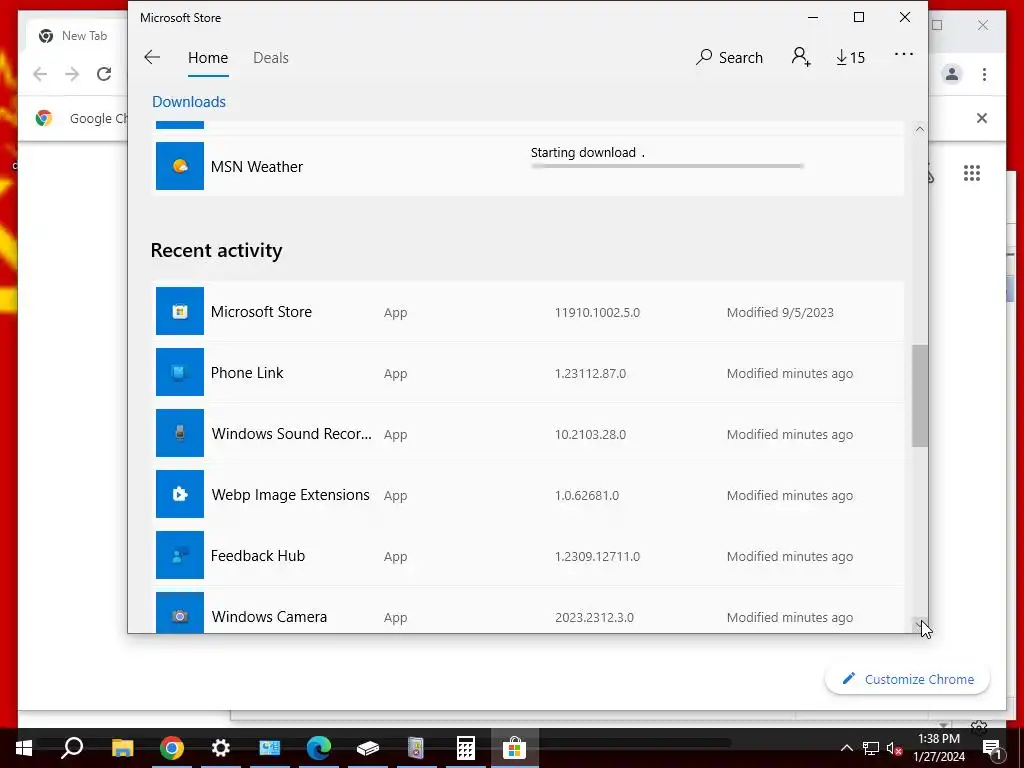
Task: Click Chrome's forward navigation arrow
Action: coord(72,74)
